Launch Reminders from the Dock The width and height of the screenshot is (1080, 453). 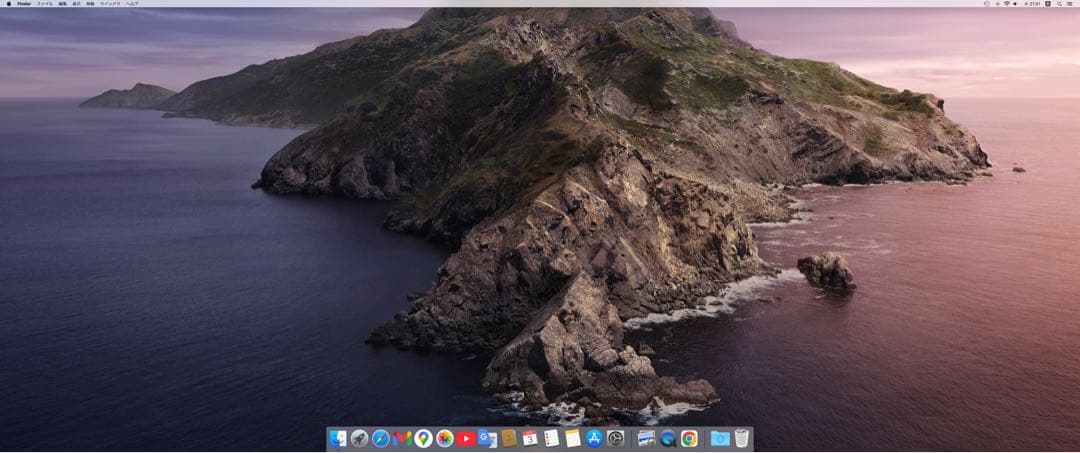551,438
